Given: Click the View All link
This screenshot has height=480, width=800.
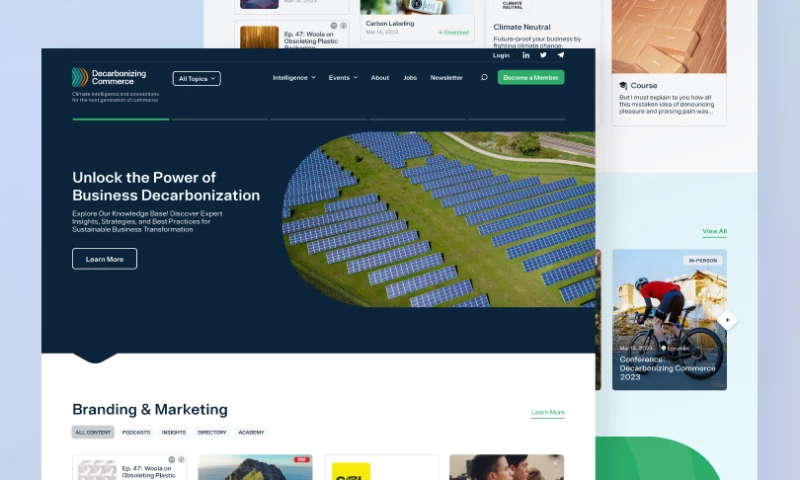Looking at the screenshot, I should pyautogui.click(x=714, y=231).
